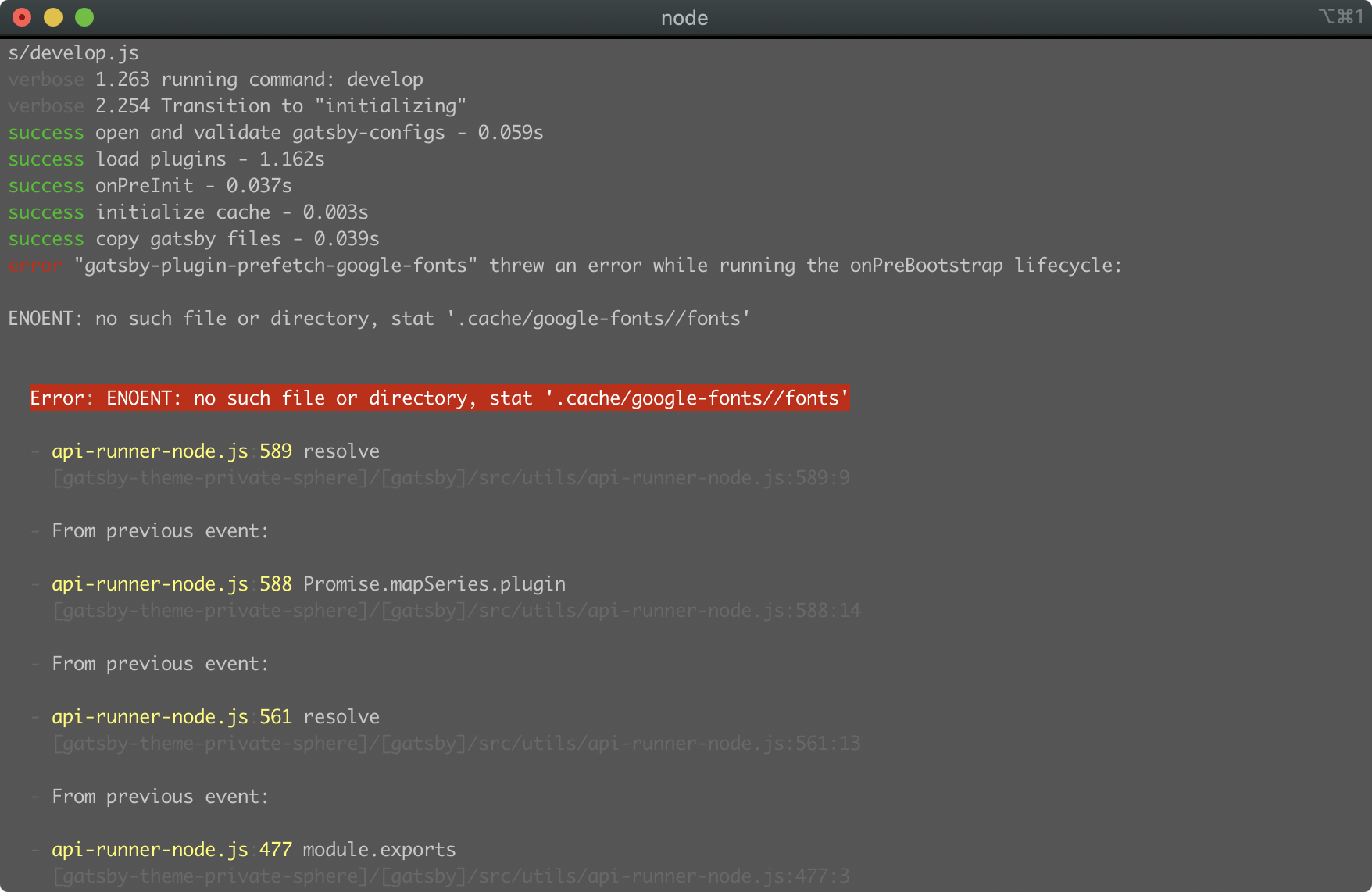Click the Transition to "initializing" line
The image size is (1372, 892).
point(238,106)
